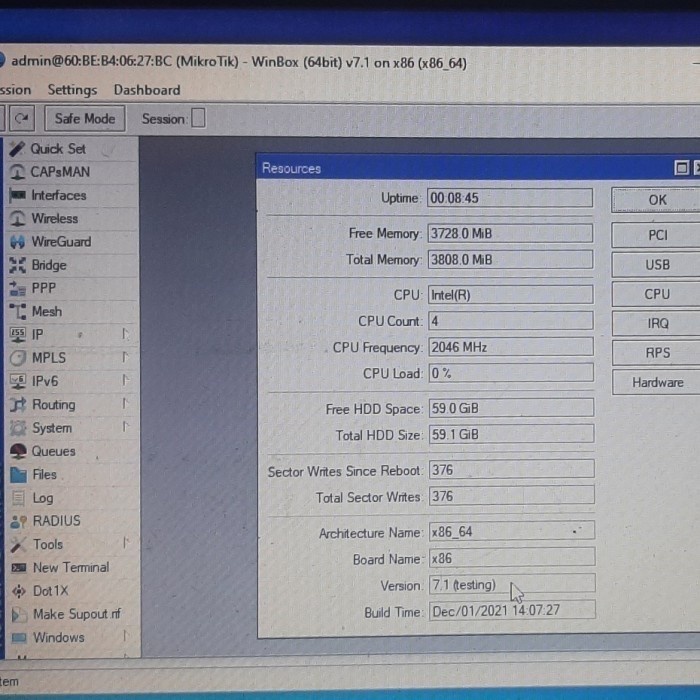The image size is (700, 700).
Task: Click the CPU Frequency 2046 MHz field
Action: coord(511,347)
